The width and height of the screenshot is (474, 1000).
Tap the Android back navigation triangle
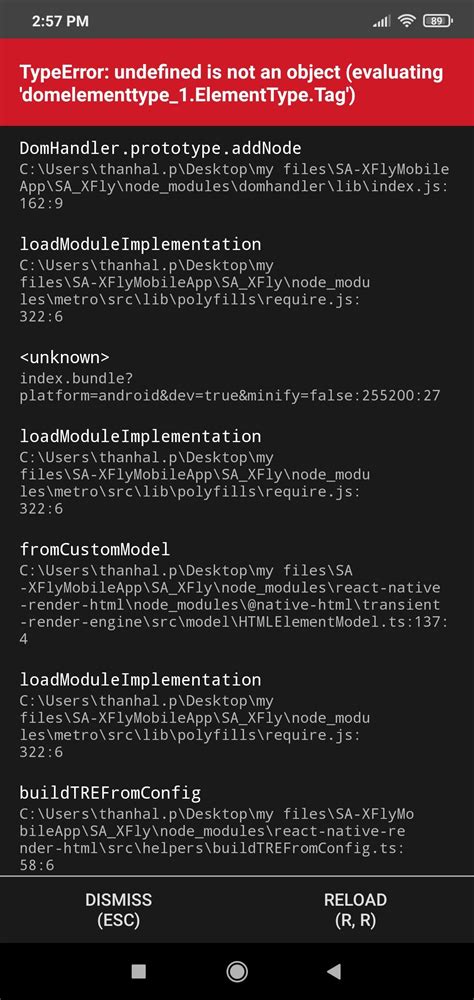click(333, 971)
